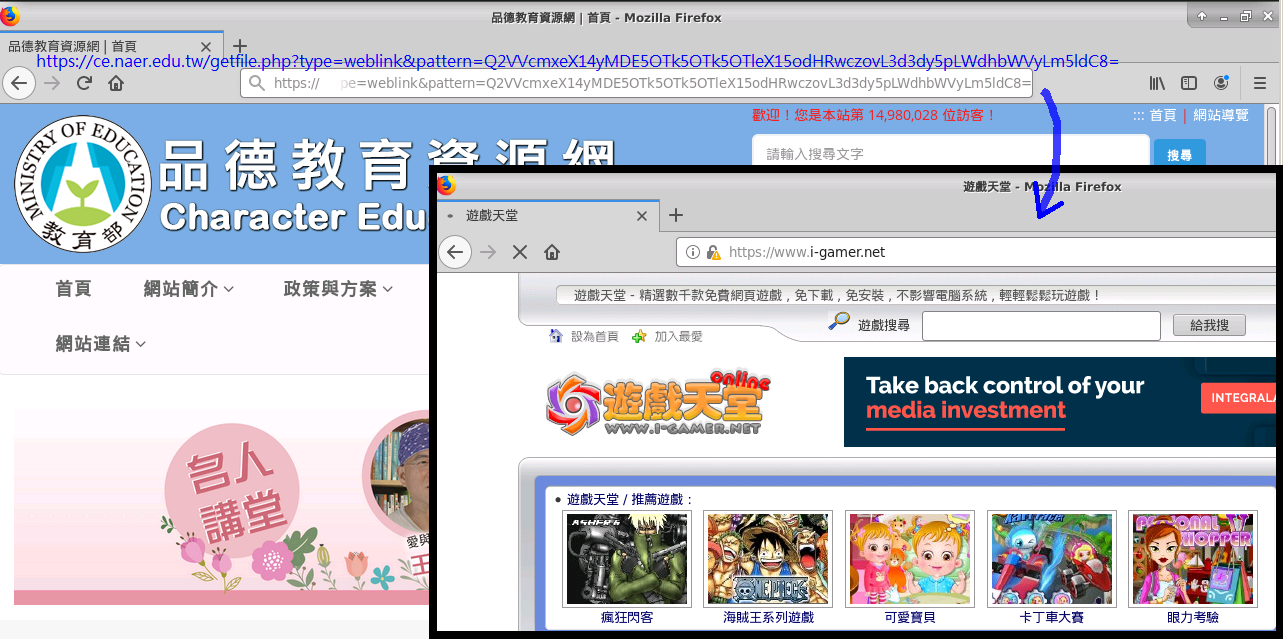
Task: Click lock warning icon in i-gamer address bar
Action: (713, 253)
